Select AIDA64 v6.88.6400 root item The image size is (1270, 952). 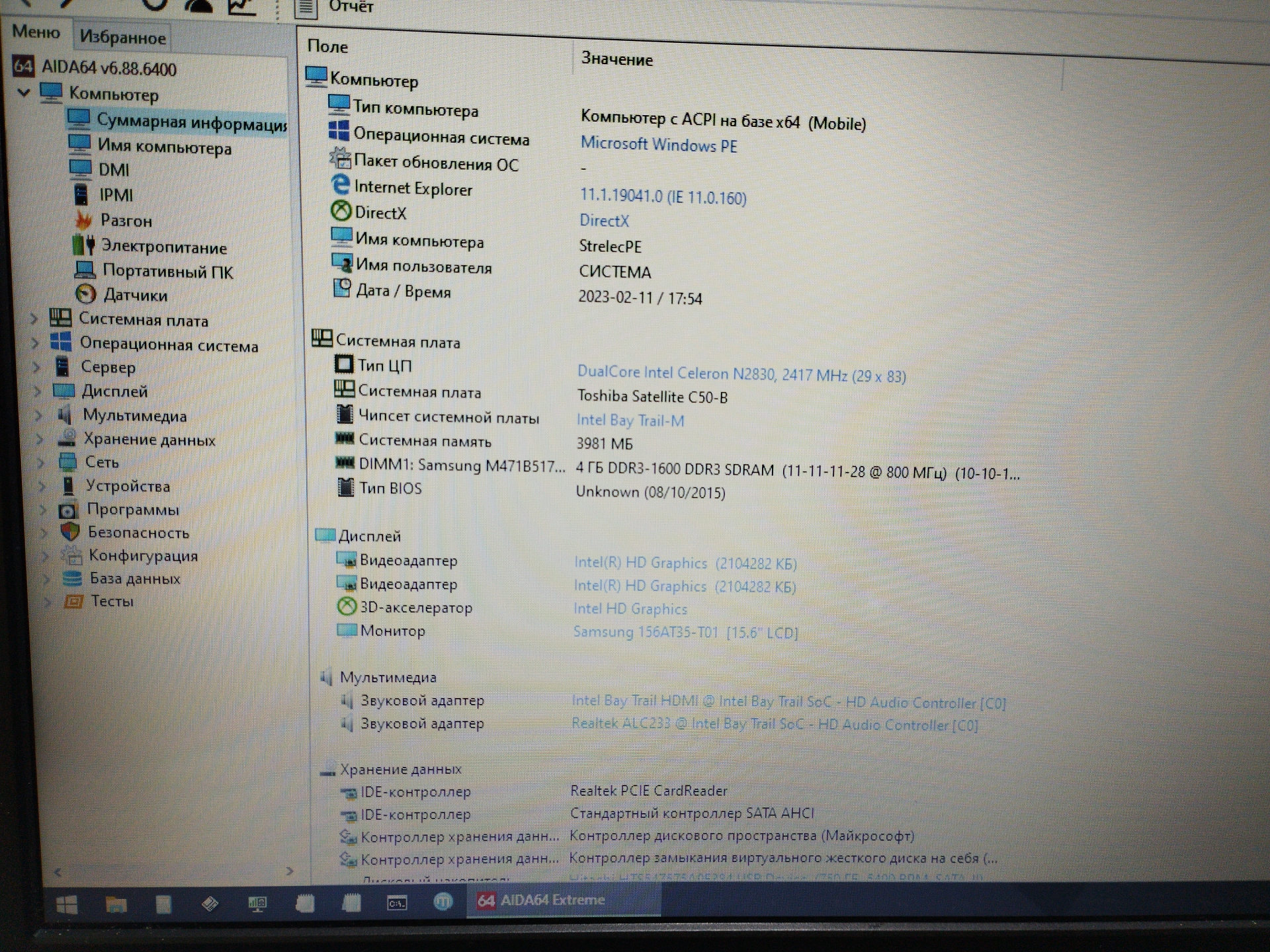95,67
